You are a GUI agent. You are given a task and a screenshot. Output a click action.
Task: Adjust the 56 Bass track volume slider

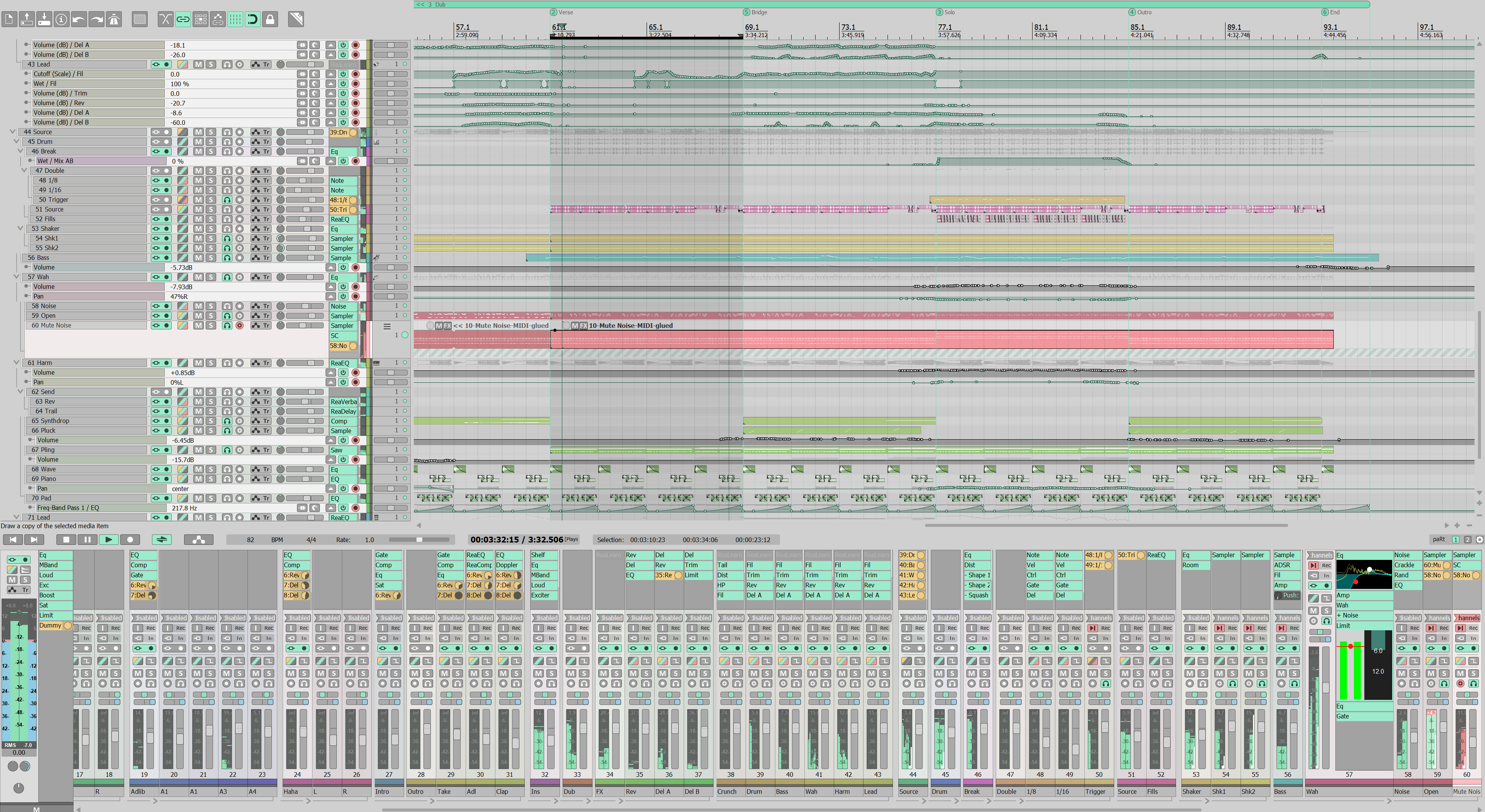305,258
